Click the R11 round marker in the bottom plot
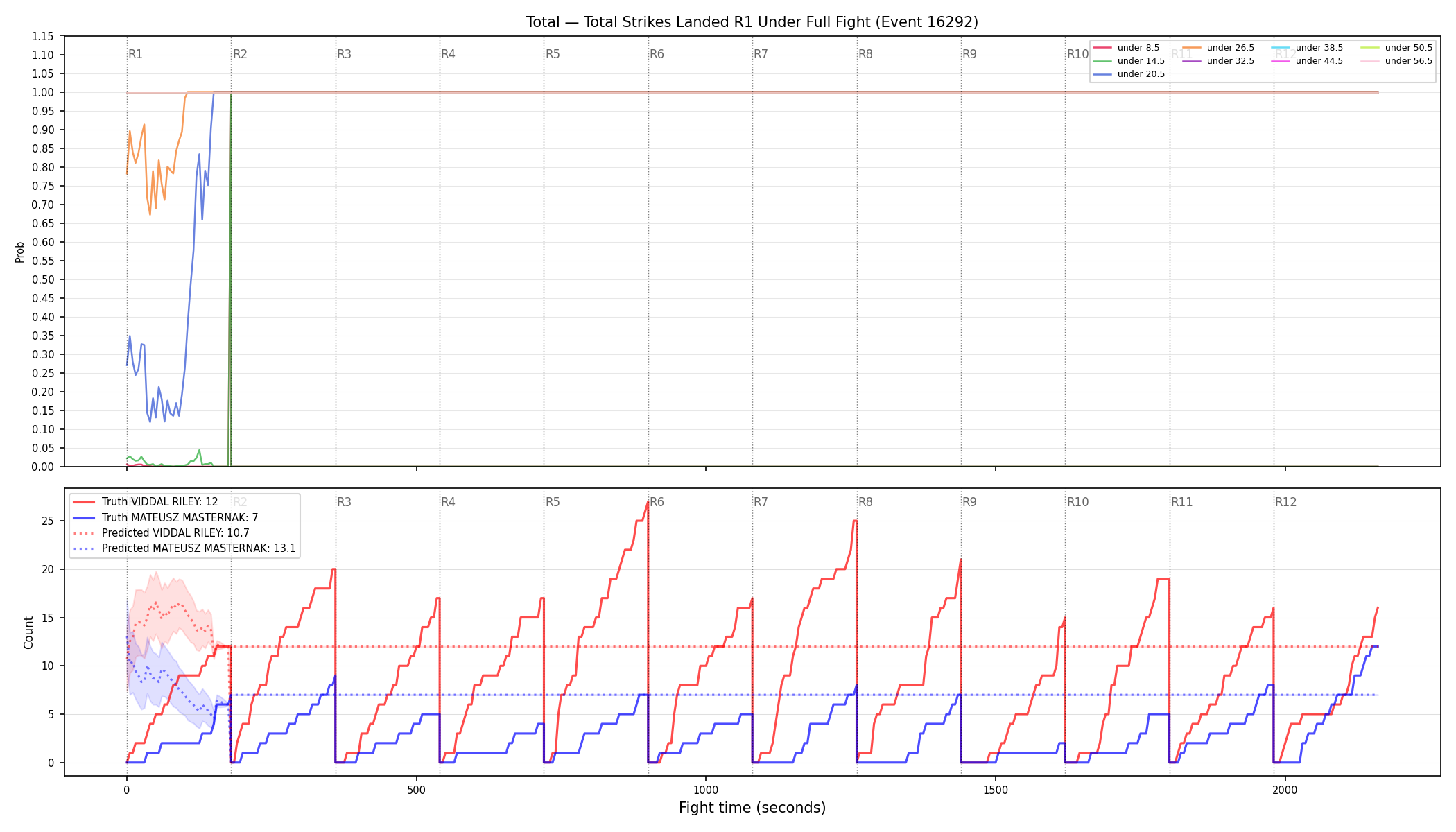Viewport: 1456px width, 832px height. [1181, 502]
